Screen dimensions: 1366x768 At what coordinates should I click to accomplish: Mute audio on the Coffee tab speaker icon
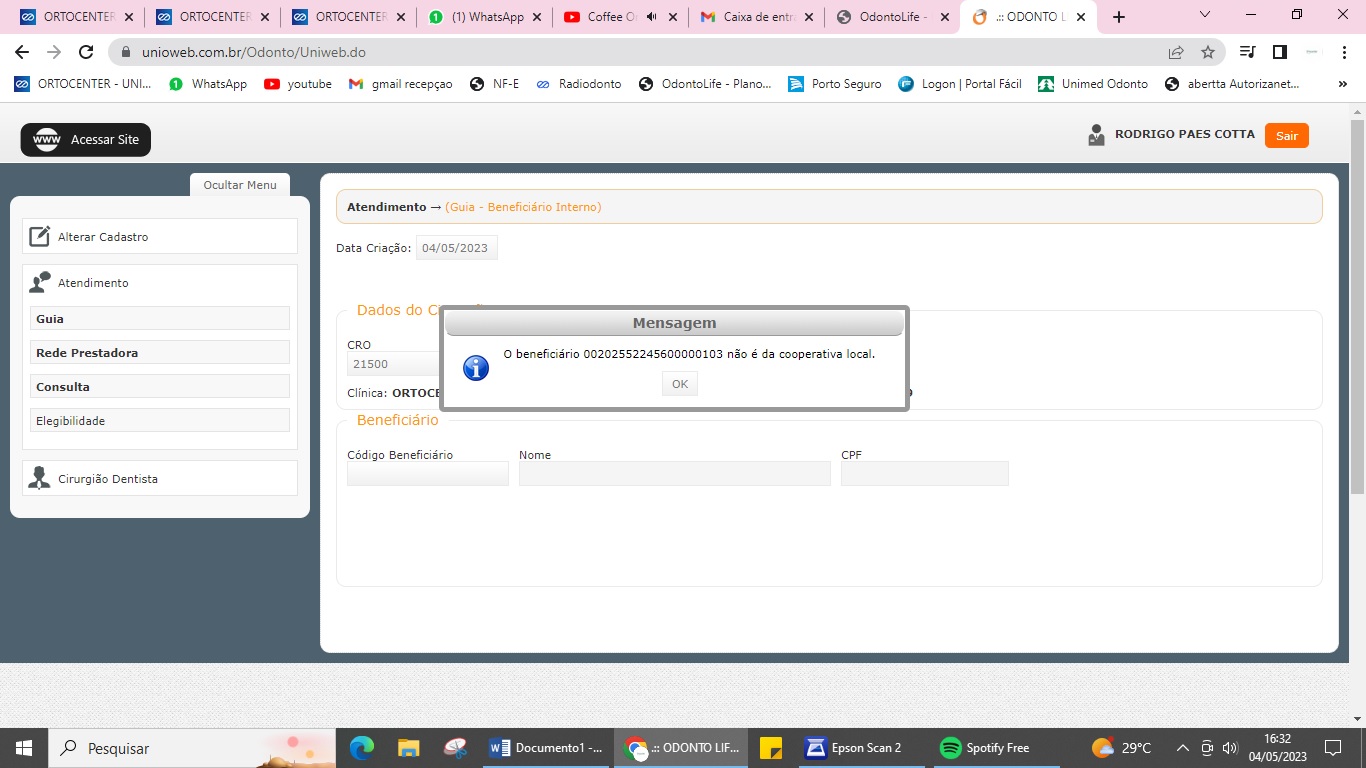[652, 17]
